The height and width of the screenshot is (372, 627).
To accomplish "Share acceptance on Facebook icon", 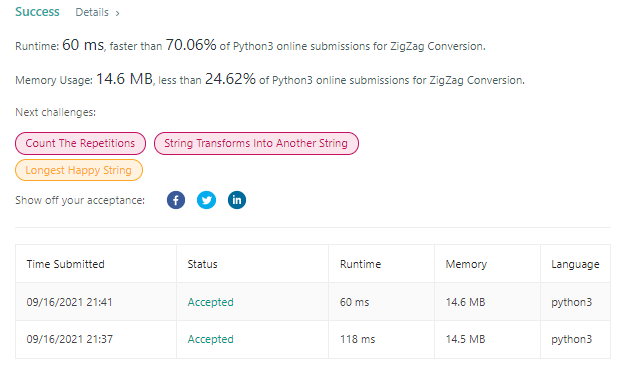I will (176, 200).
